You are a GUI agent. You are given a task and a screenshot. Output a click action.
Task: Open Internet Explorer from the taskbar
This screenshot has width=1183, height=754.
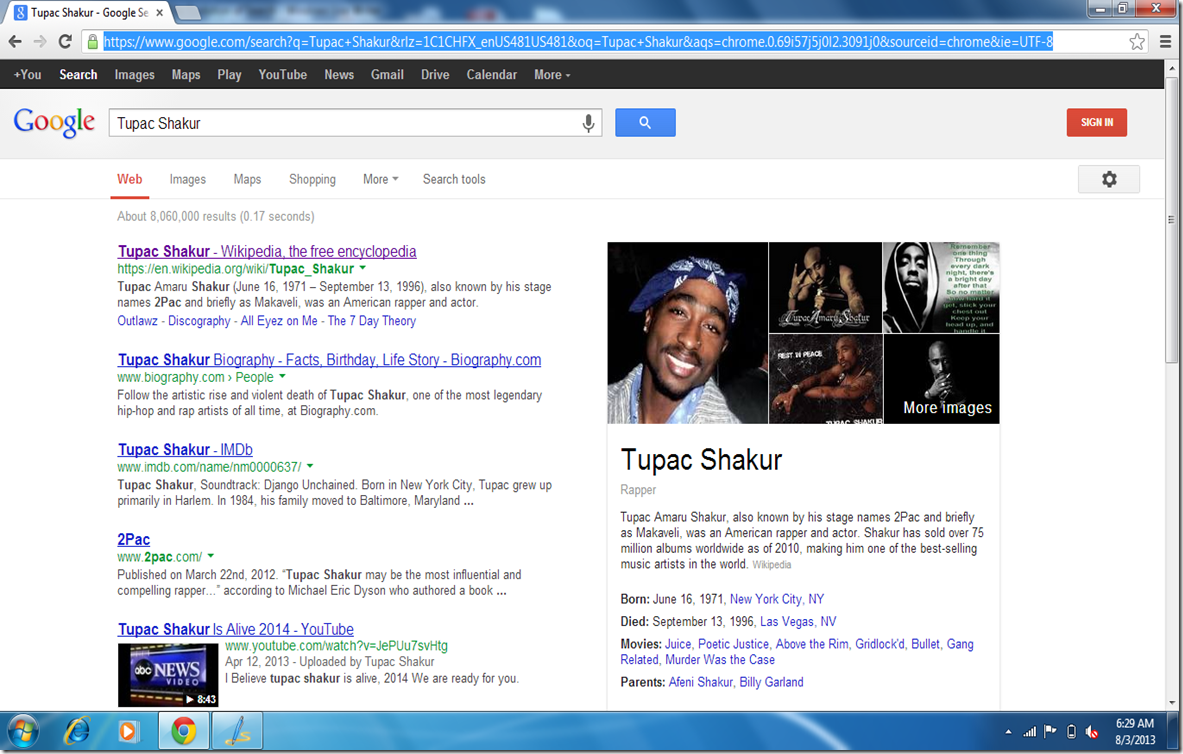pos(76,731)
